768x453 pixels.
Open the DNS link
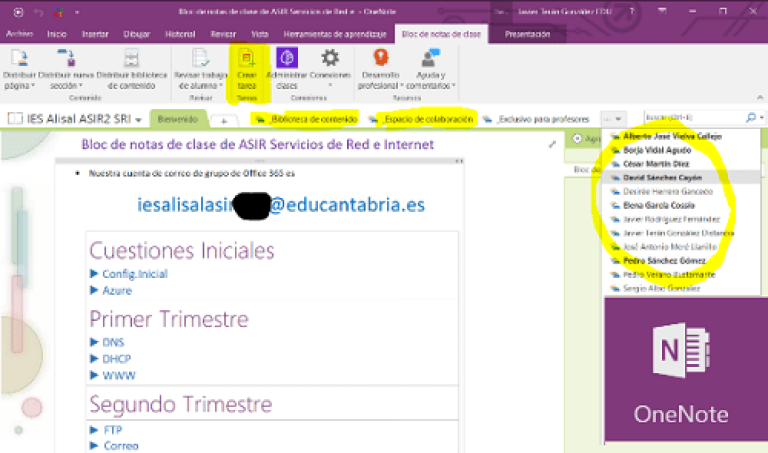(x=113, y=342)
